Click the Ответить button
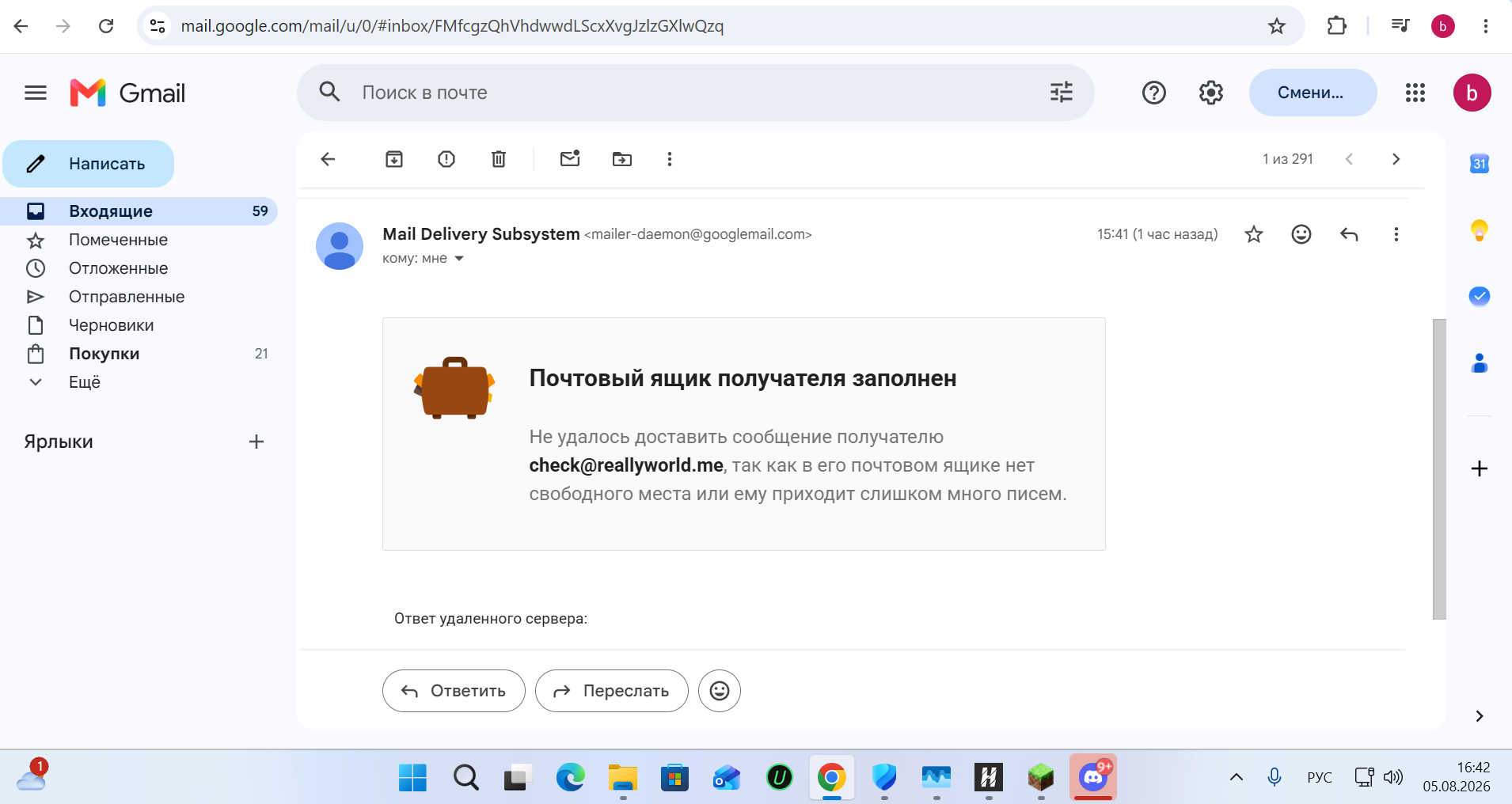This screenshot has width=1512, height=804. [454, 691]
